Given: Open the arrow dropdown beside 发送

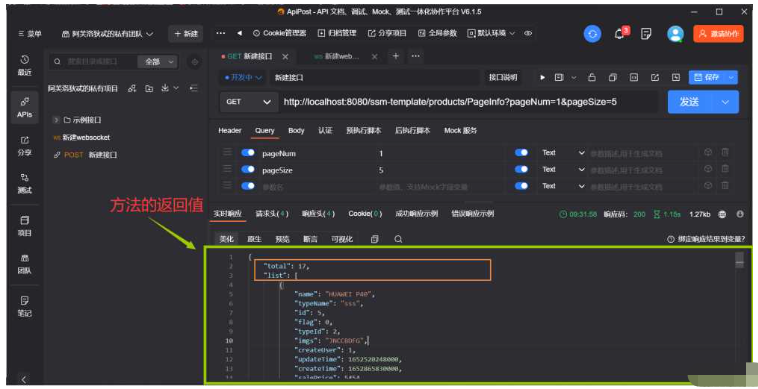Looking at the screenshot, I should click(725, 102).
